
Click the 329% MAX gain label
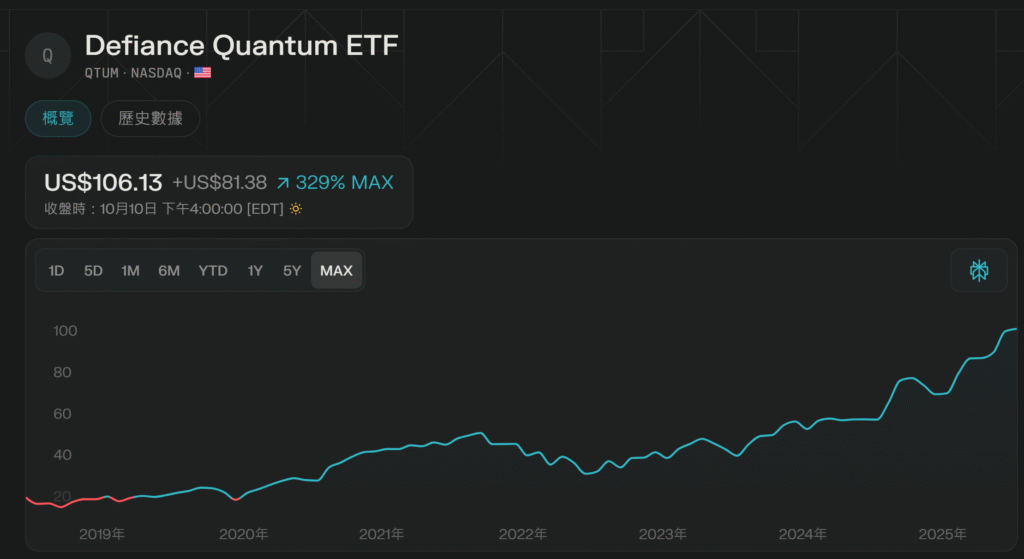pyautogui.click(x=344, y=183)
